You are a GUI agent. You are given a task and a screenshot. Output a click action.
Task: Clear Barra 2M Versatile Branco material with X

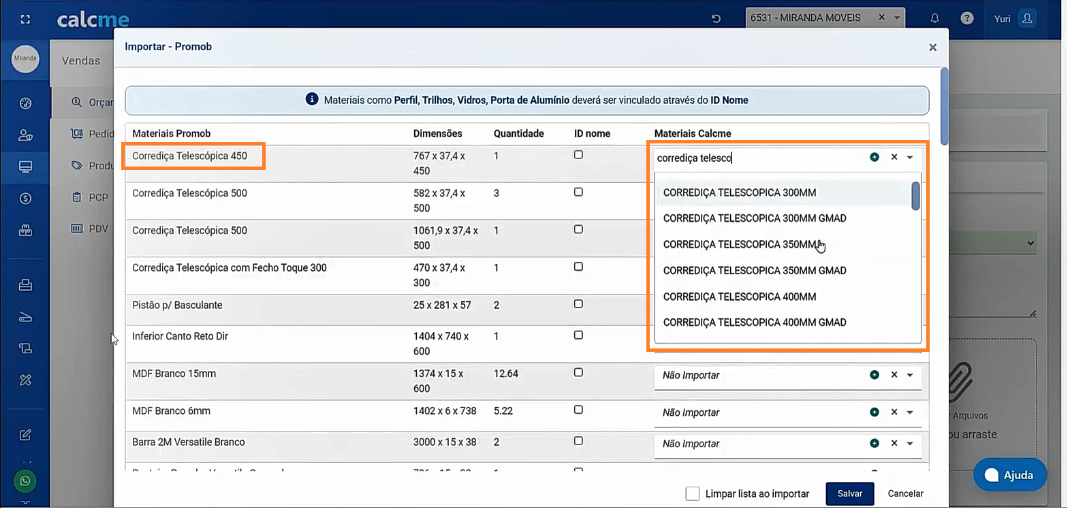(x=894, y=443)
